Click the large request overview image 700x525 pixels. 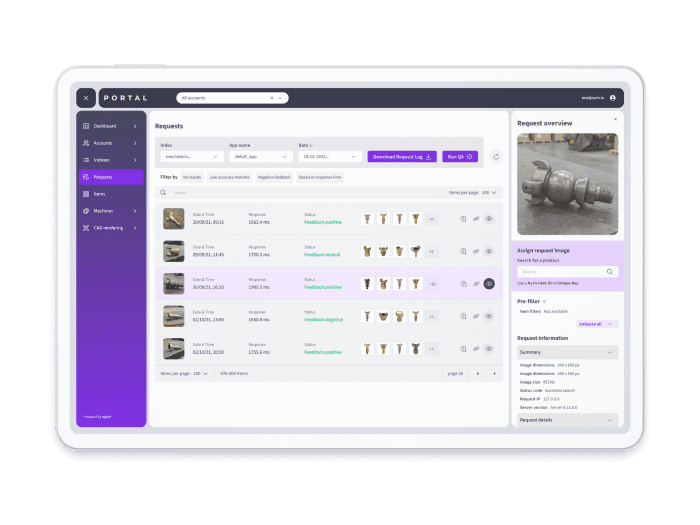pyautogui.click(x=567, y=184)
